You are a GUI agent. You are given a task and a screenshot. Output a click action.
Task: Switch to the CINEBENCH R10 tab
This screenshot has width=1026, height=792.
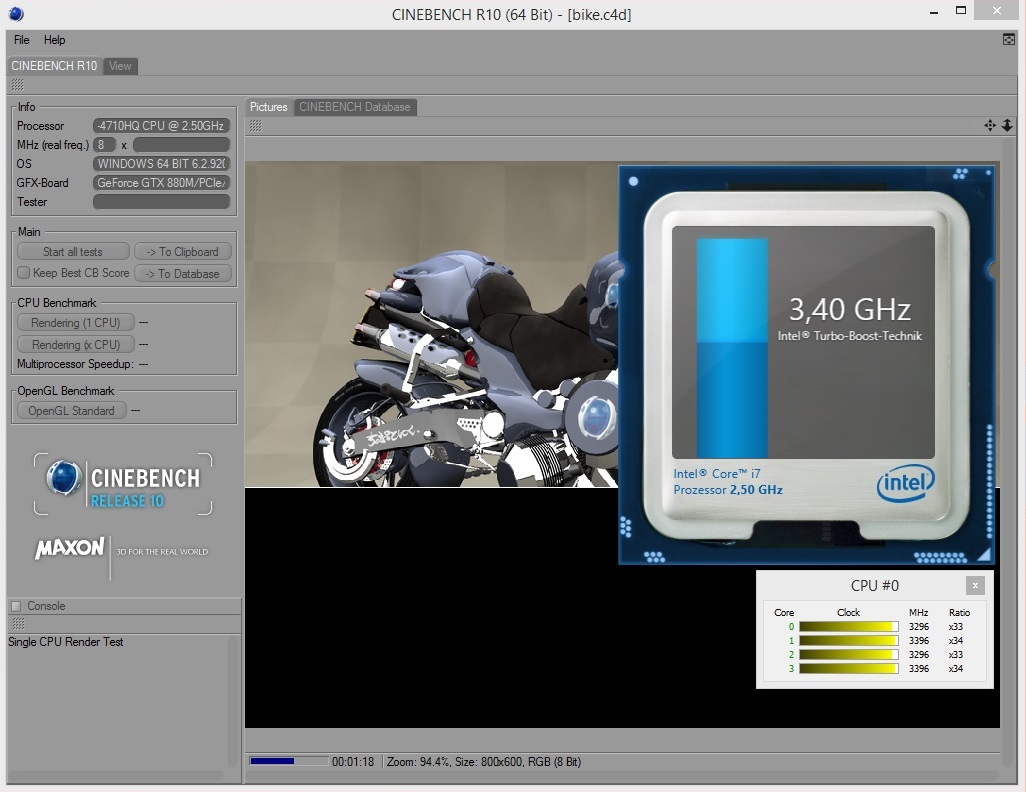coord(54,65)
